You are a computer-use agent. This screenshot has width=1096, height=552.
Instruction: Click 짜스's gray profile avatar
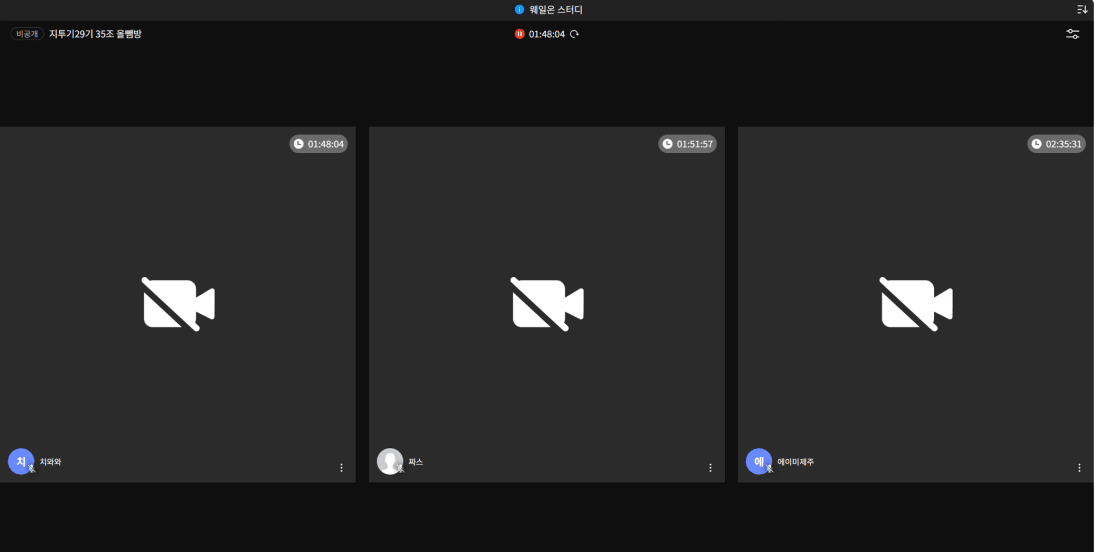pos(389,461)
